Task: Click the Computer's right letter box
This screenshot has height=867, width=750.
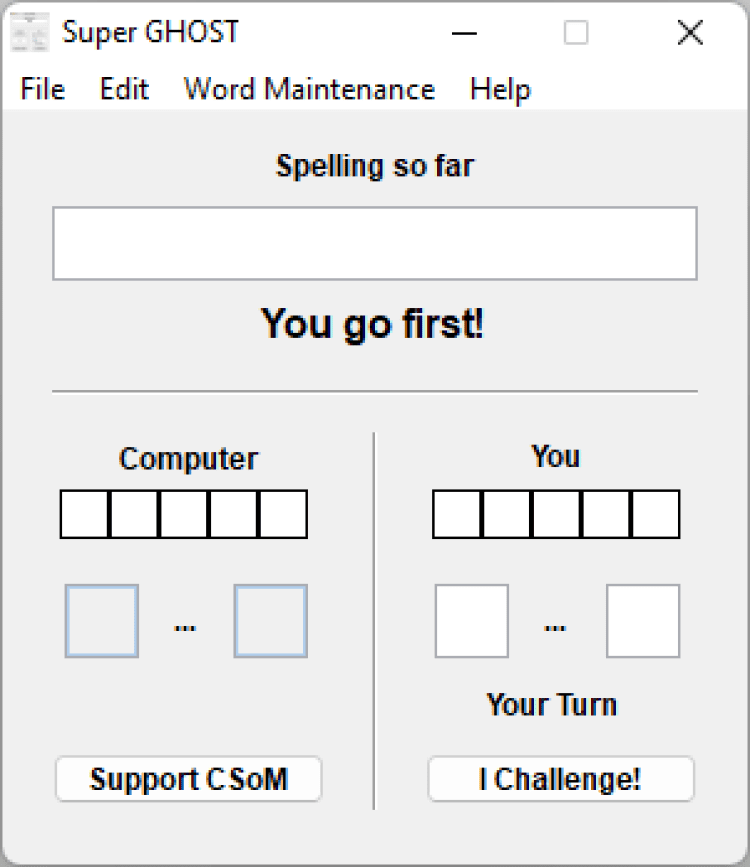Action: point(271,621)
